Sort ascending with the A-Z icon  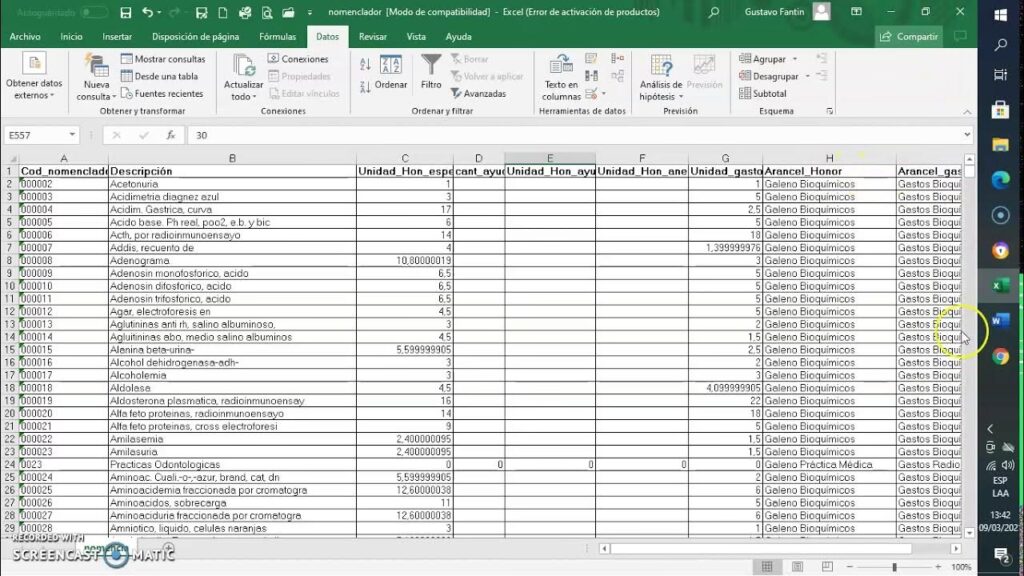[365, 63]
